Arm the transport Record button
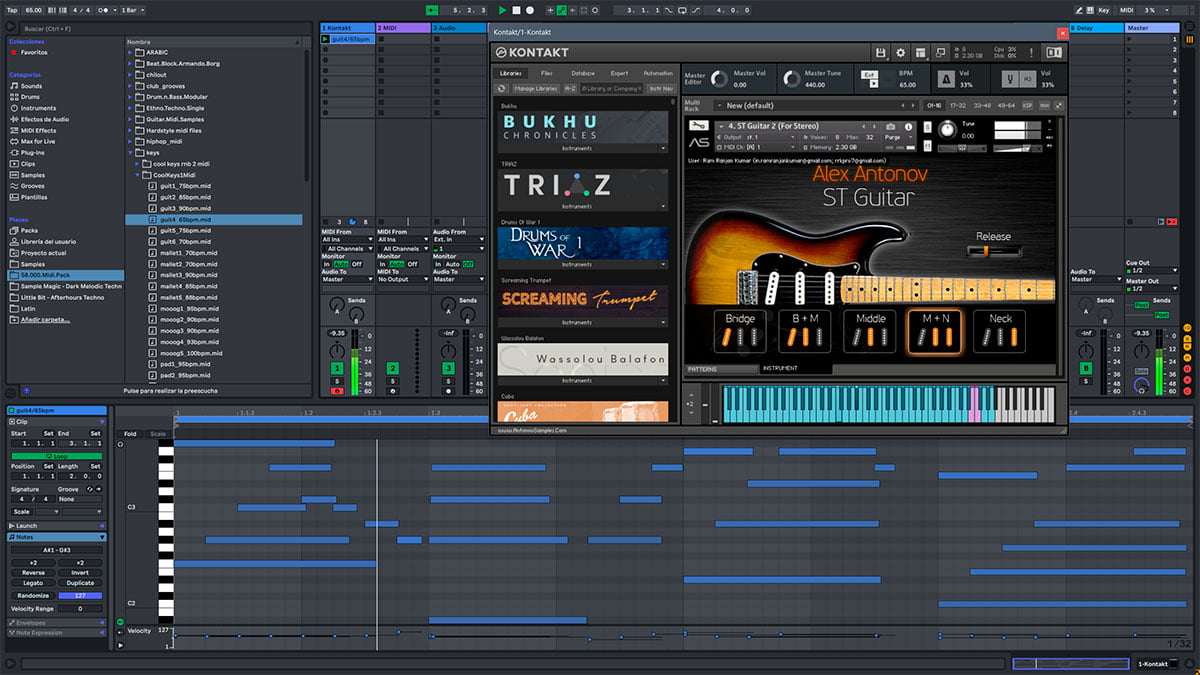 (529, 9)
